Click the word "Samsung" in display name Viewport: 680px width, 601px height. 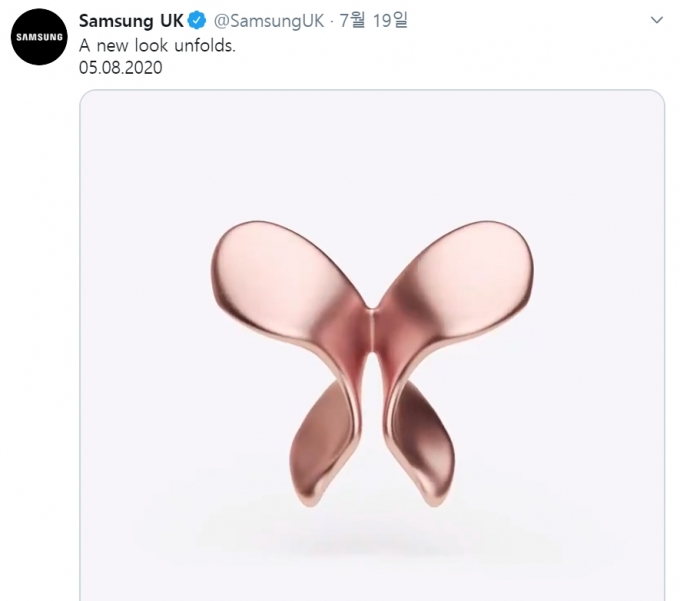116,21
